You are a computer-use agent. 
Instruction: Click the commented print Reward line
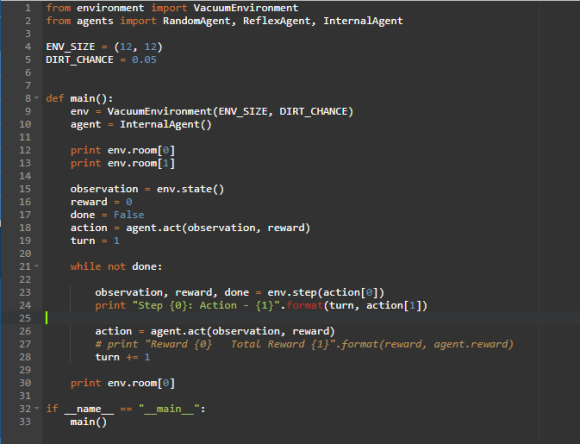(x=304, y=344)
